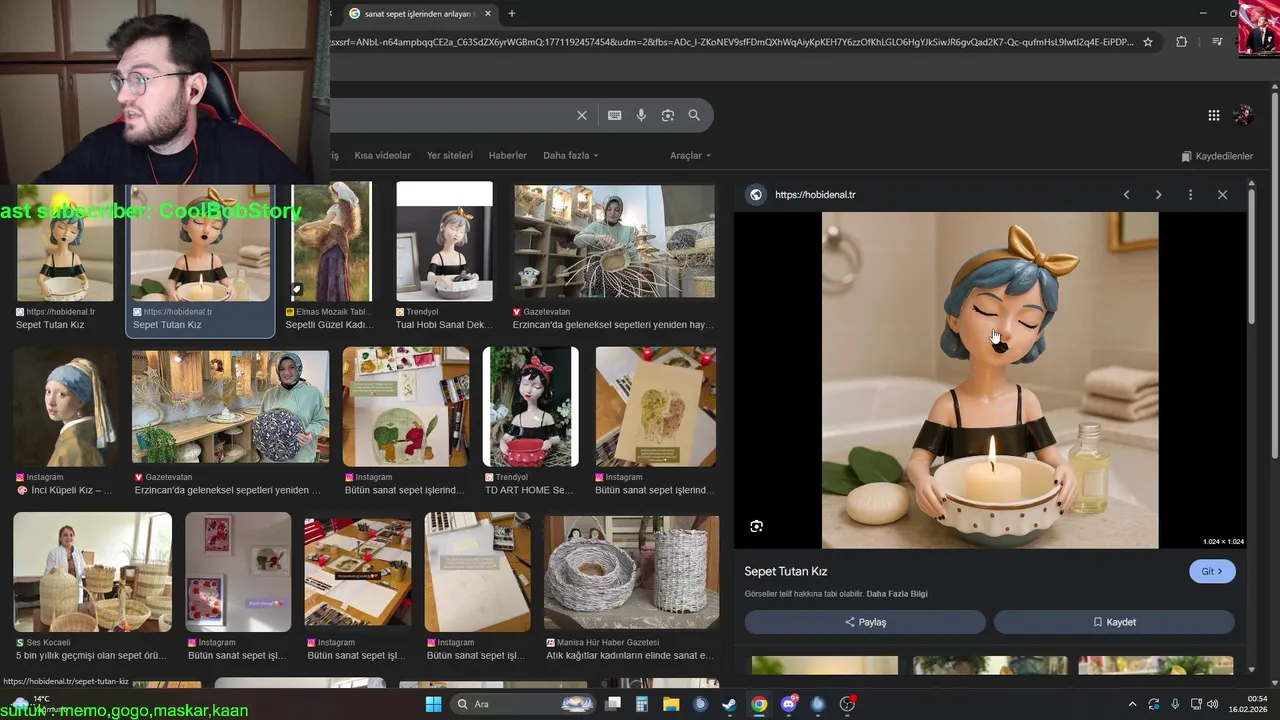Open Gazetevatan 'Erzincan'da geleneksel sepetleri yeniden hay...' image
This screenshot has width=1280, height=720.
(614, 241)
